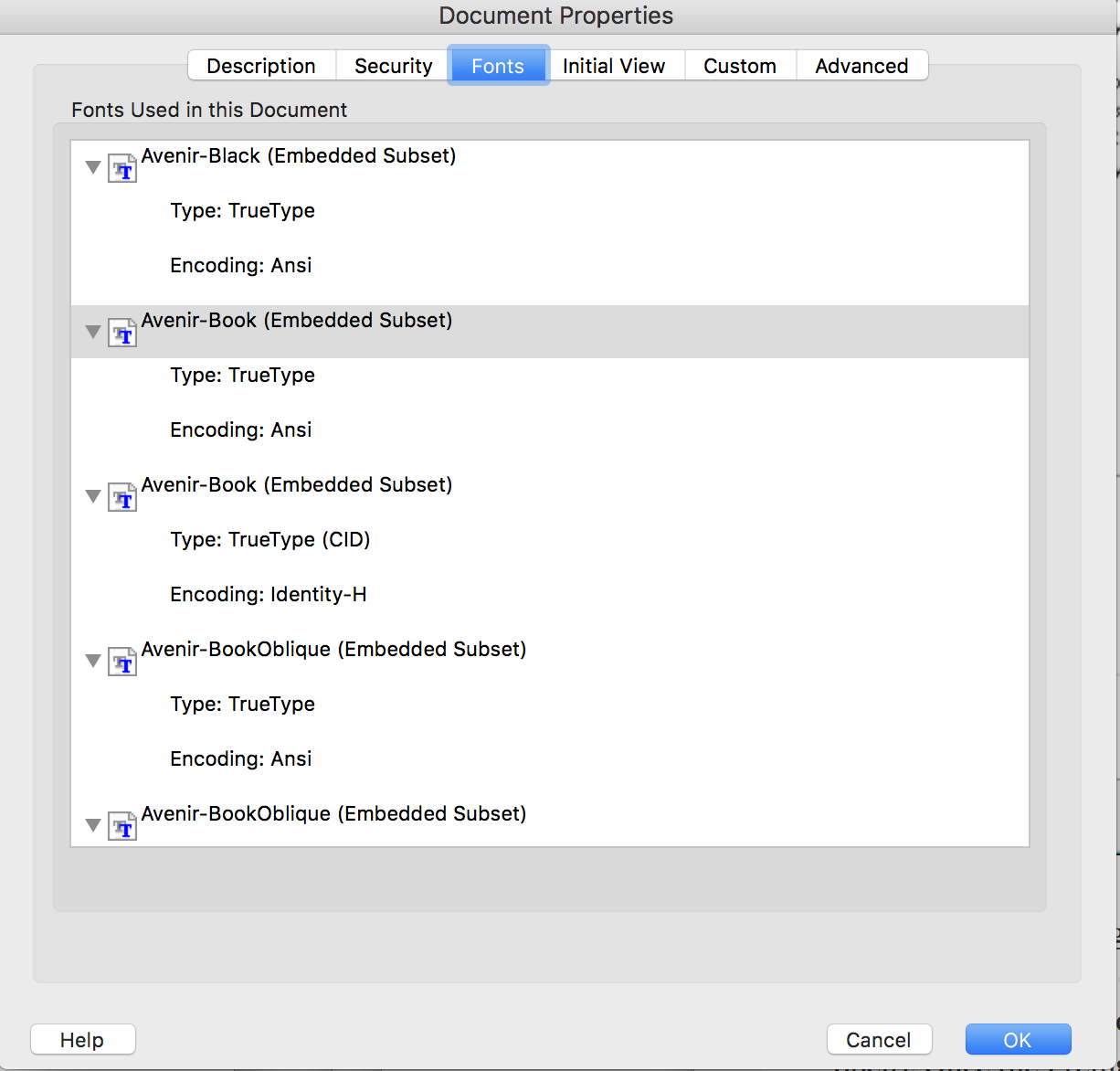Collapse the Avenir-Black font entry
This screenshot has width=1120, height=1071.
point(92,167)
